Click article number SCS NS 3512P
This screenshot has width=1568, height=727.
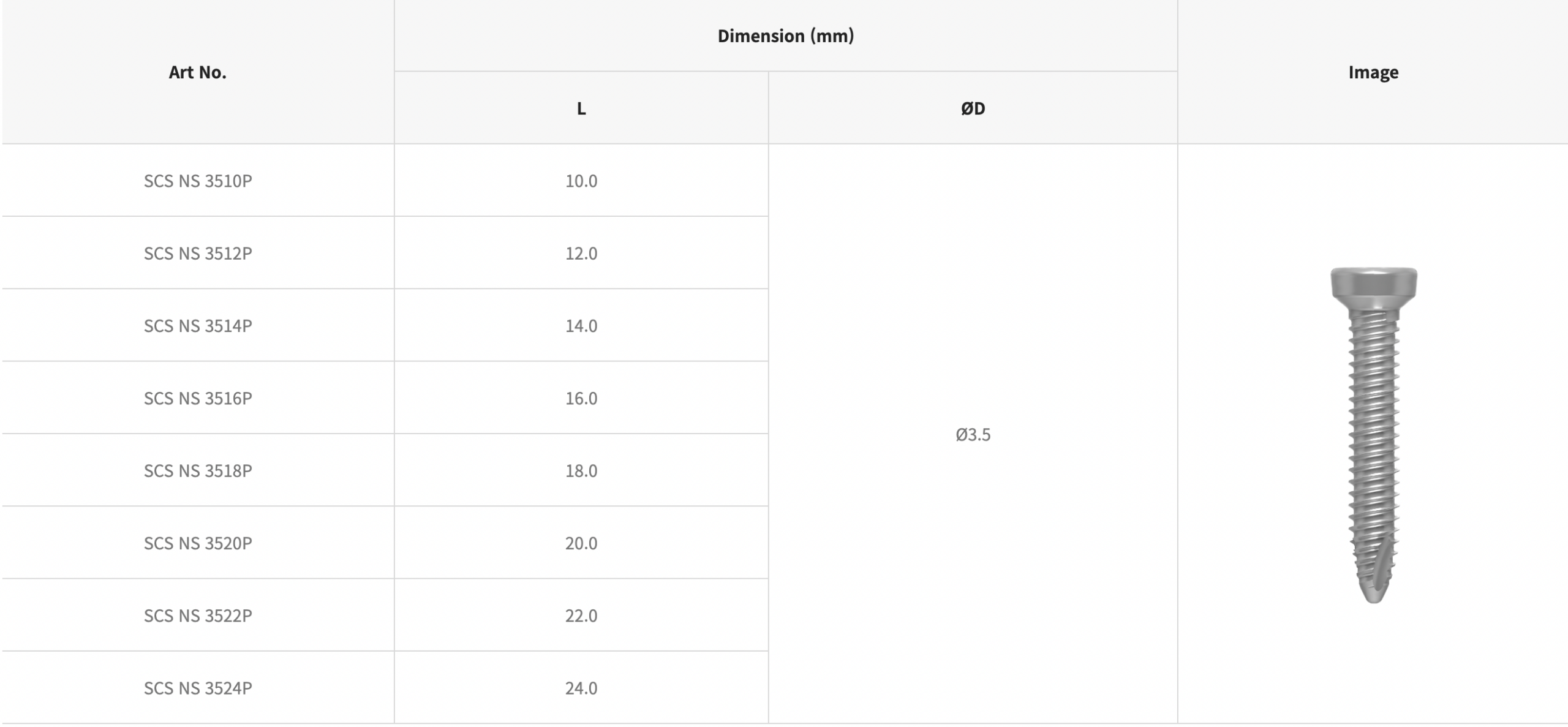point(198,253)
